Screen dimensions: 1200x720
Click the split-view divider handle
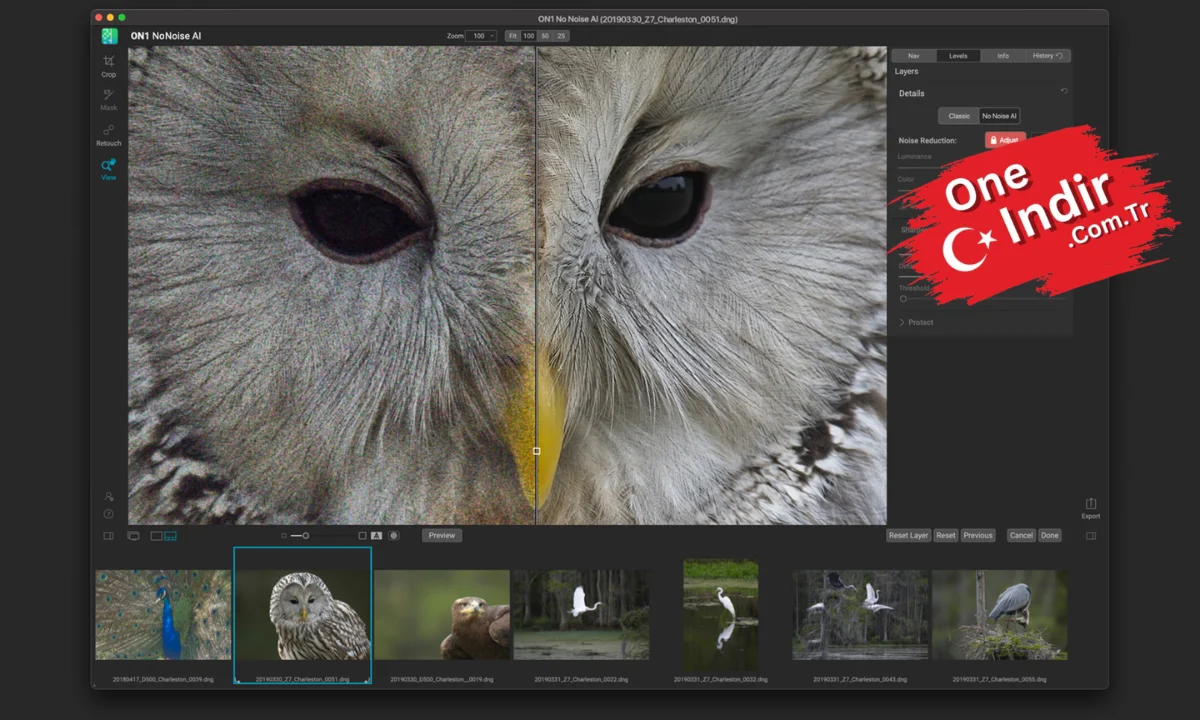click(537, 451)
